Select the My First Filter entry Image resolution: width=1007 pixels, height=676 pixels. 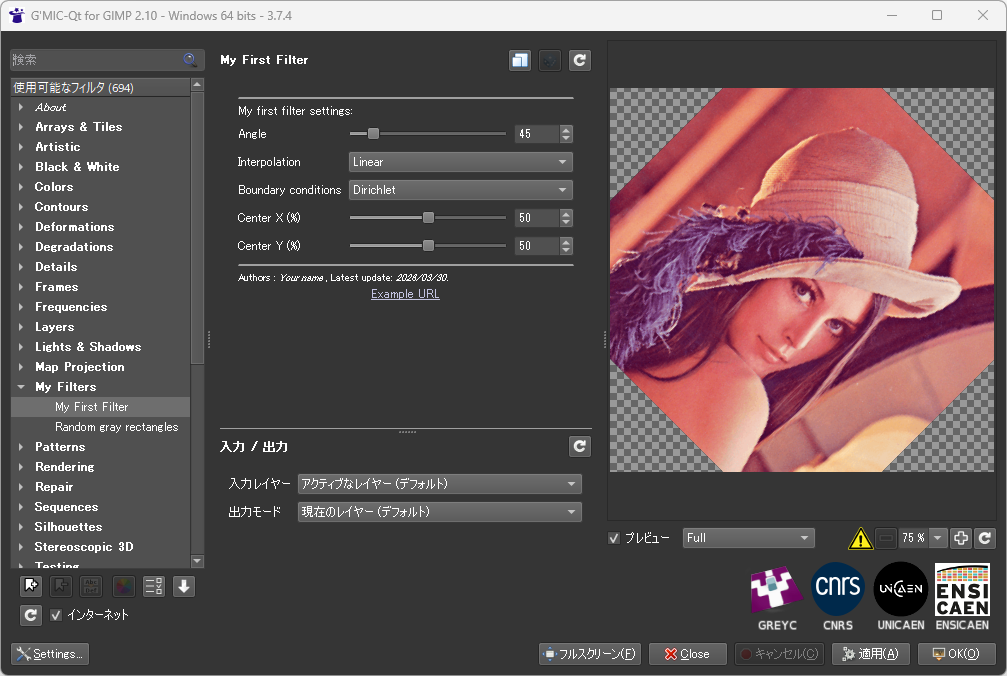(101, 407)
